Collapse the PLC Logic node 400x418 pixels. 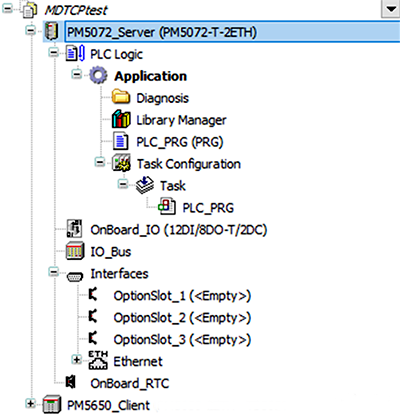pos(53,52)
